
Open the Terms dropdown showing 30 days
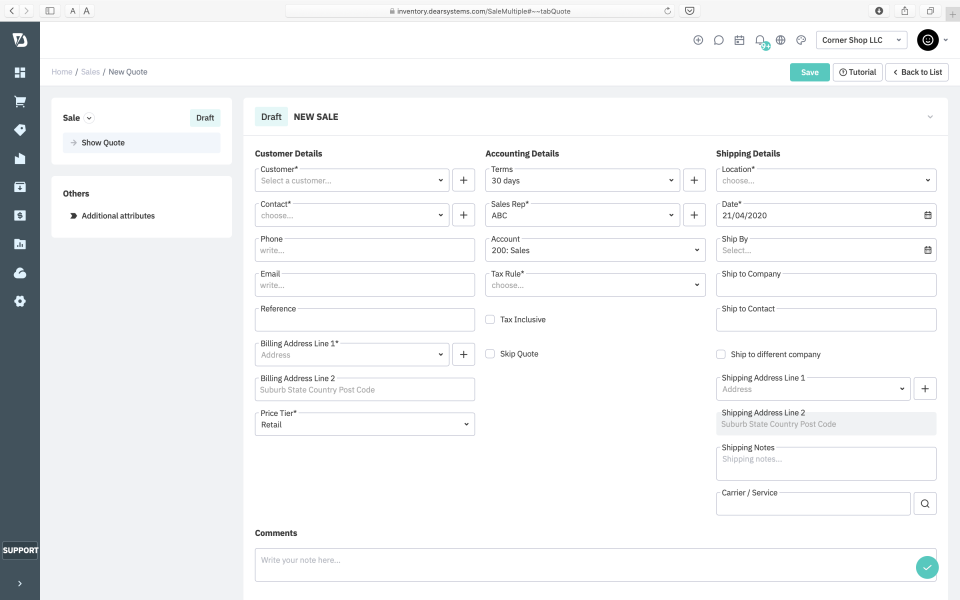(581, 181)
